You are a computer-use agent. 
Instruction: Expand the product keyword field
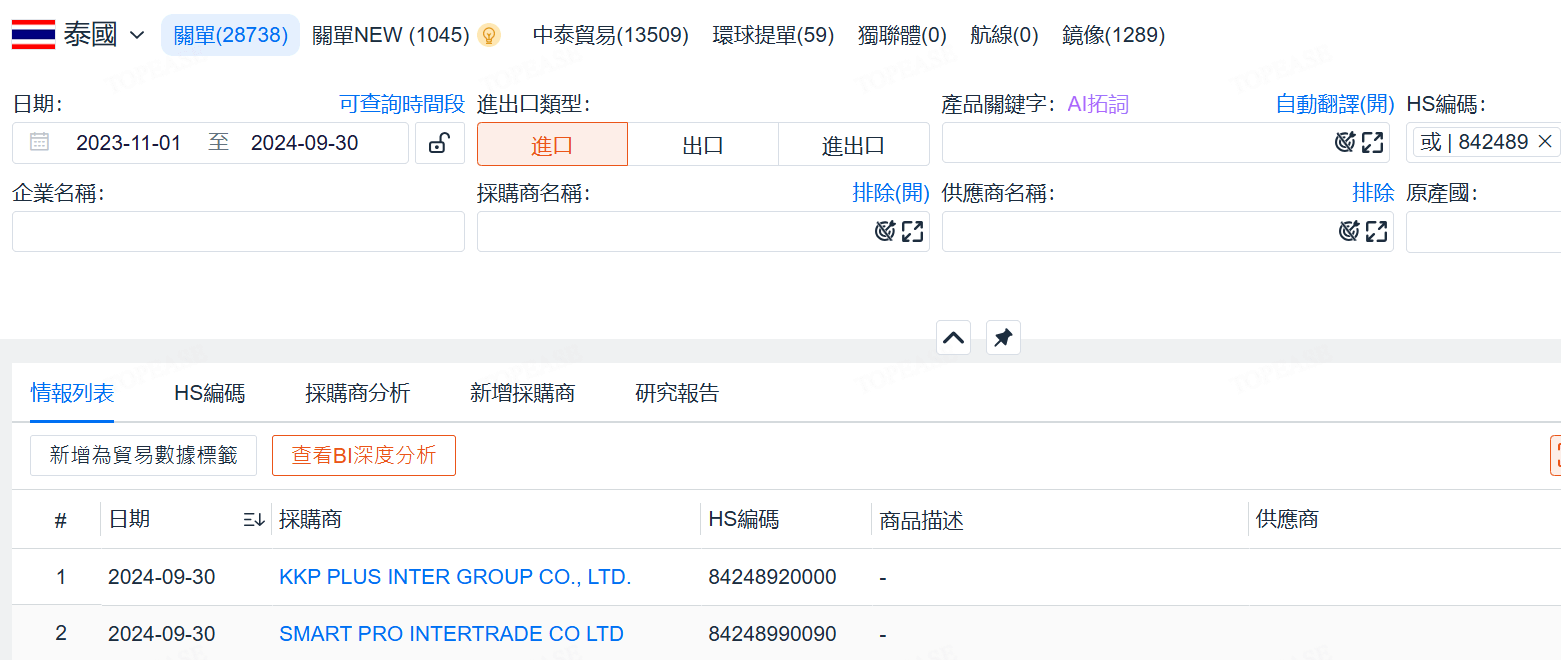coord(1373,143)
